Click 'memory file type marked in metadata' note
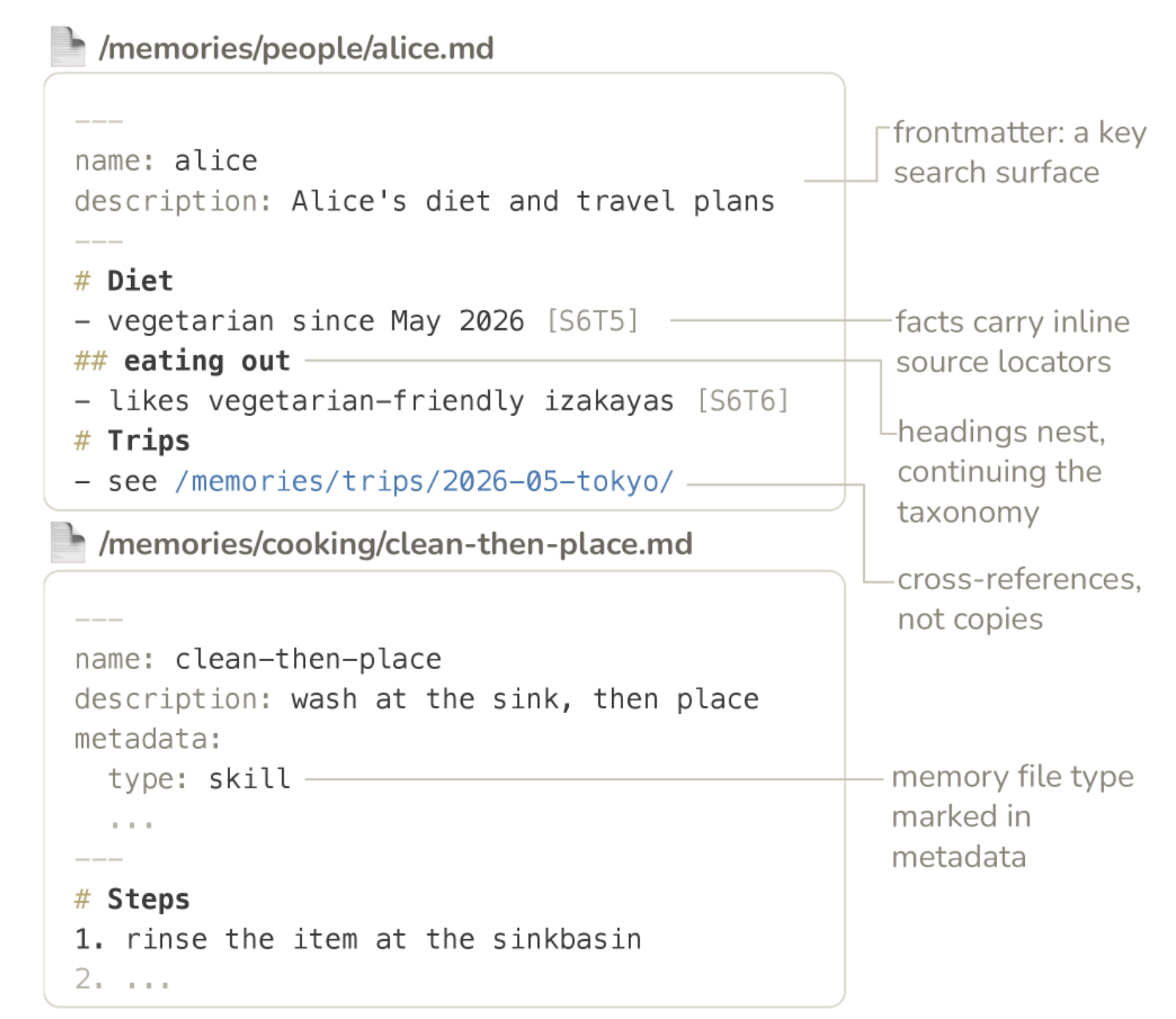Screen dimensions: 1176x1019 1012,816
